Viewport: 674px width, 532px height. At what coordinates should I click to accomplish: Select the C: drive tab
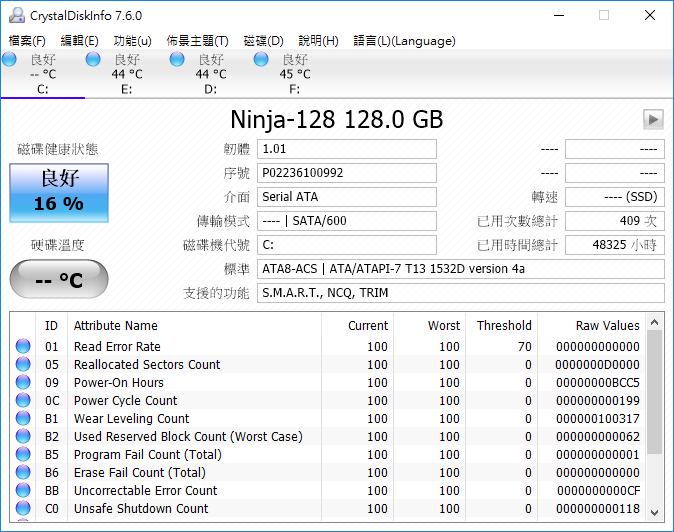point(43,74)
